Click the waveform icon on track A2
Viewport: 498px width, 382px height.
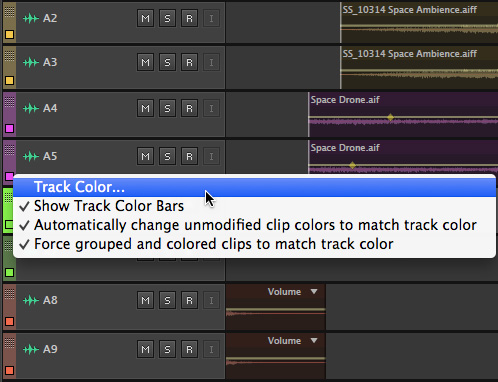[31, 18]
